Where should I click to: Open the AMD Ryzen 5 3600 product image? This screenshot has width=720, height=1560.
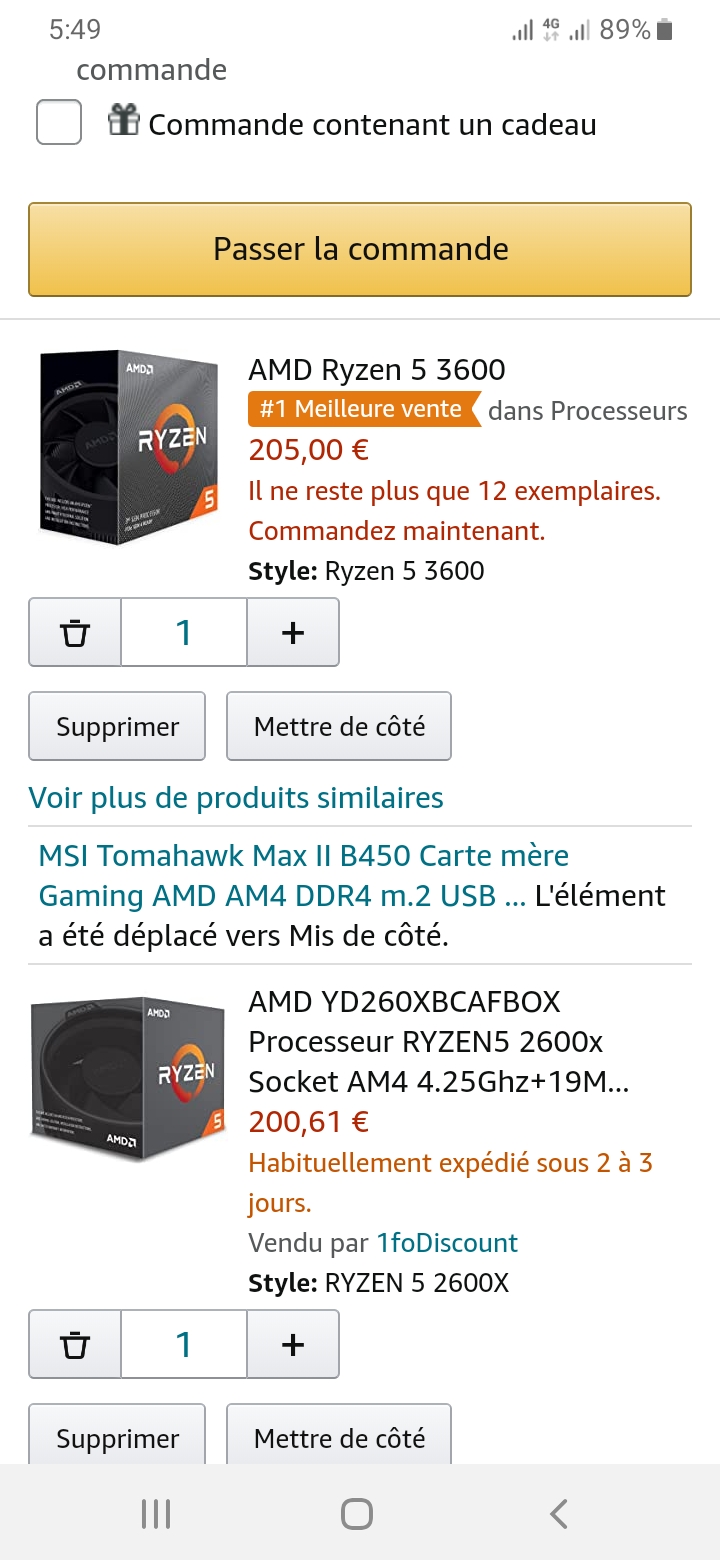[x=129, y=448]
